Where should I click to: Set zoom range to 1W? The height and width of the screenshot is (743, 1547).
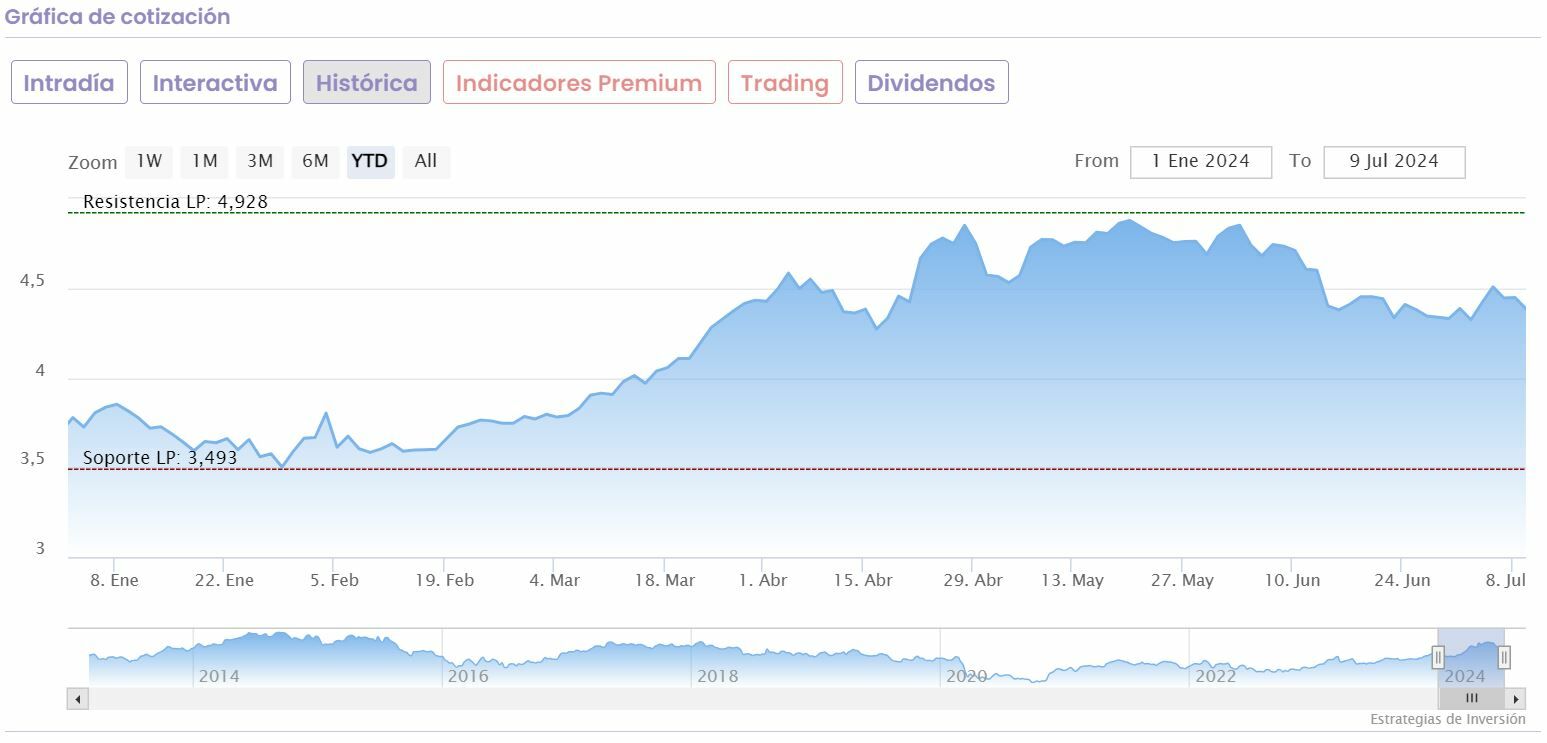149,161
